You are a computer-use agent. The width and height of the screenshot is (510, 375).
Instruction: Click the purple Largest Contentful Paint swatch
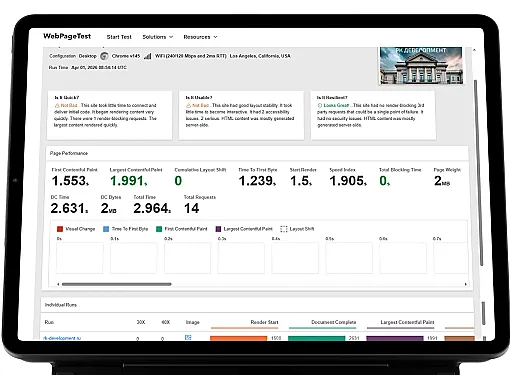click(x=218, y=229)
